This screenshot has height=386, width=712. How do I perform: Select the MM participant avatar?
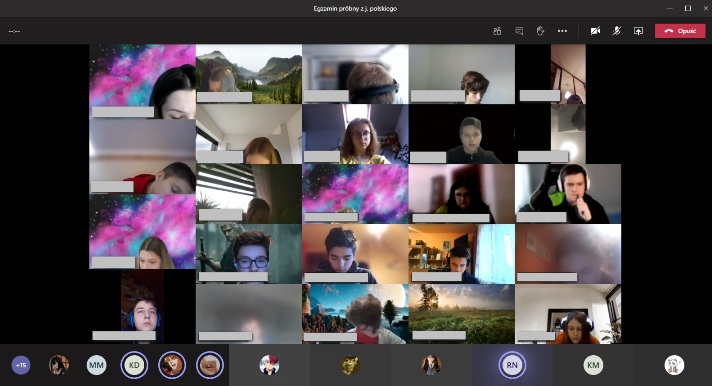pos(96,365)
